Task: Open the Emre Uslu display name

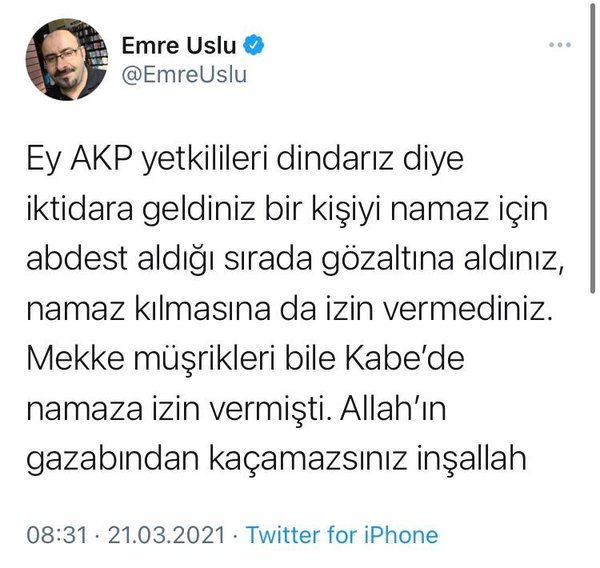Action: 179,45
